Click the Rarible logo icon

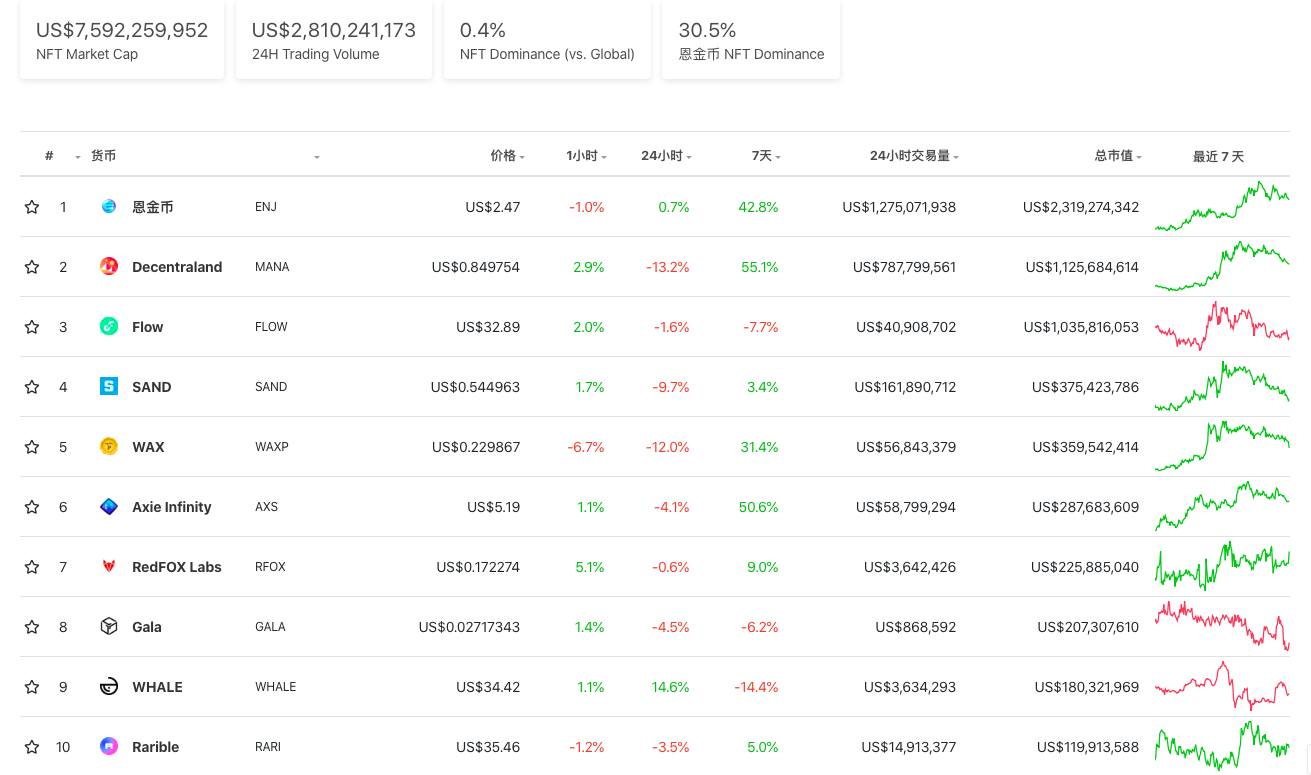tap(109, 747)
